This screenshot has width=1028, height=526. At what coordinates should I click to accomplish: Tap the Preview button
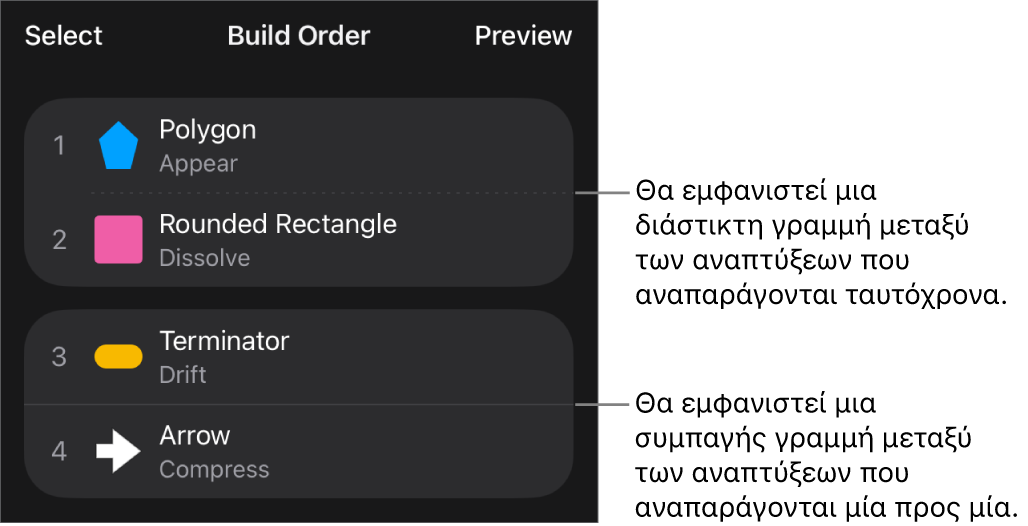click(523, 36)
